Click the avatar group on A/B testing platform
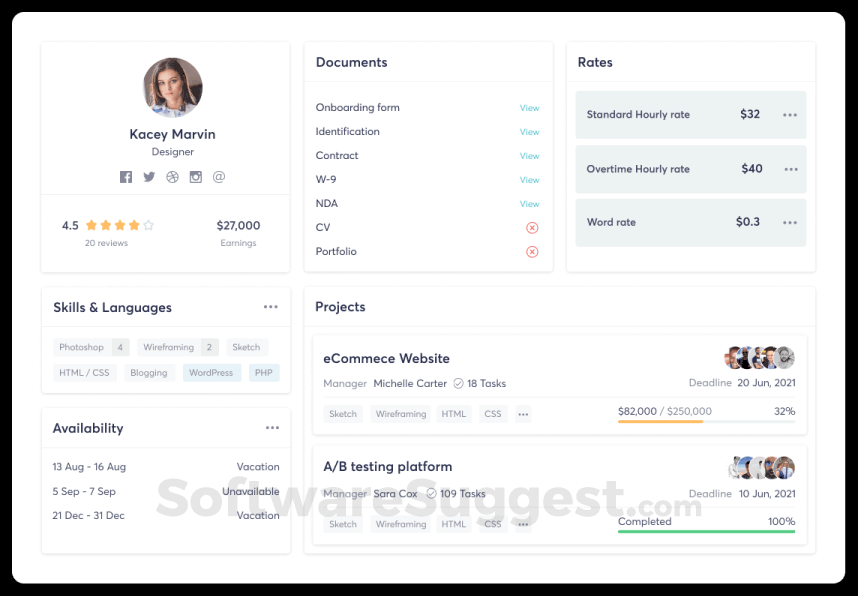Screen dimensions: 858x596 760,466
